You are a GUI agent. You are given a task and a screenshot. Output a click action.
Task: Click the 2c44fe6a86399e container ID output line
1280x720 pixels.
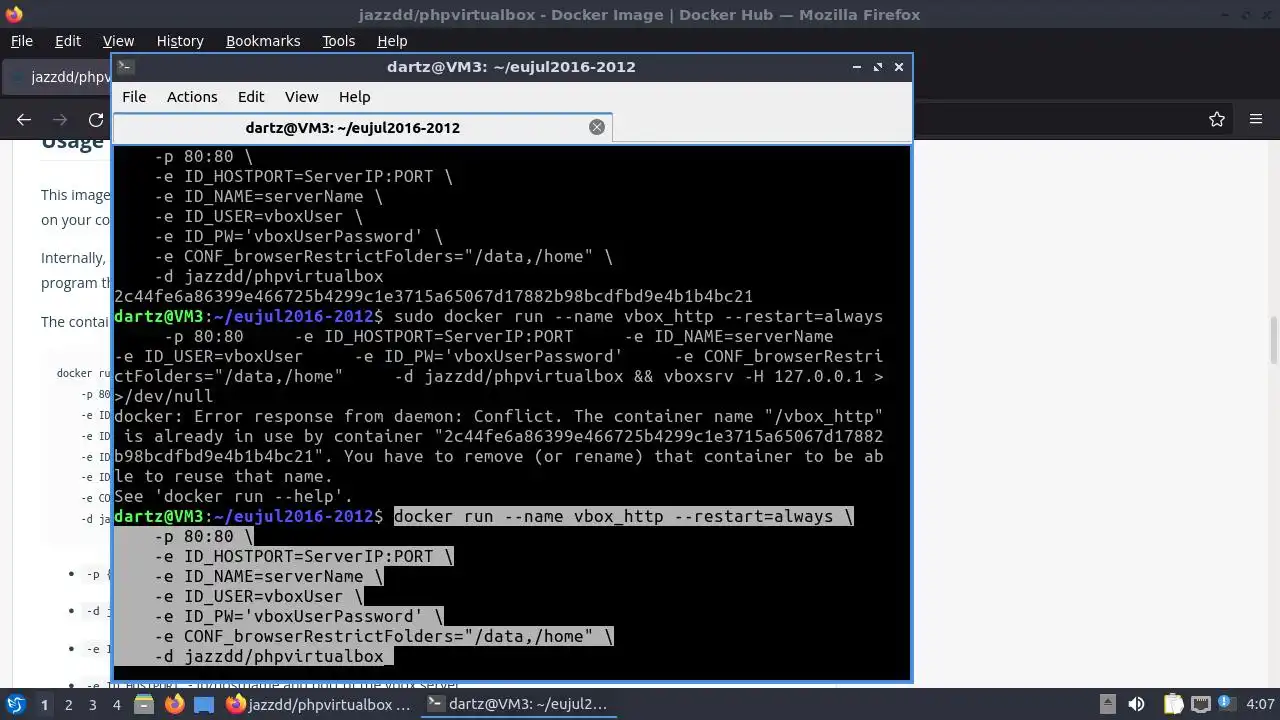(433, 296)
